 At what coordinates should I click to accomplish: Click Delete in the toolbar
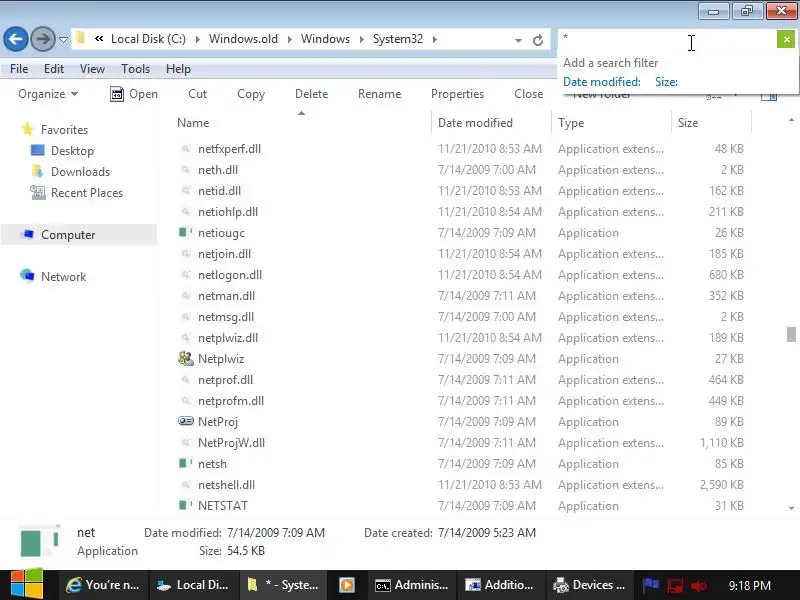coord(311,94)
